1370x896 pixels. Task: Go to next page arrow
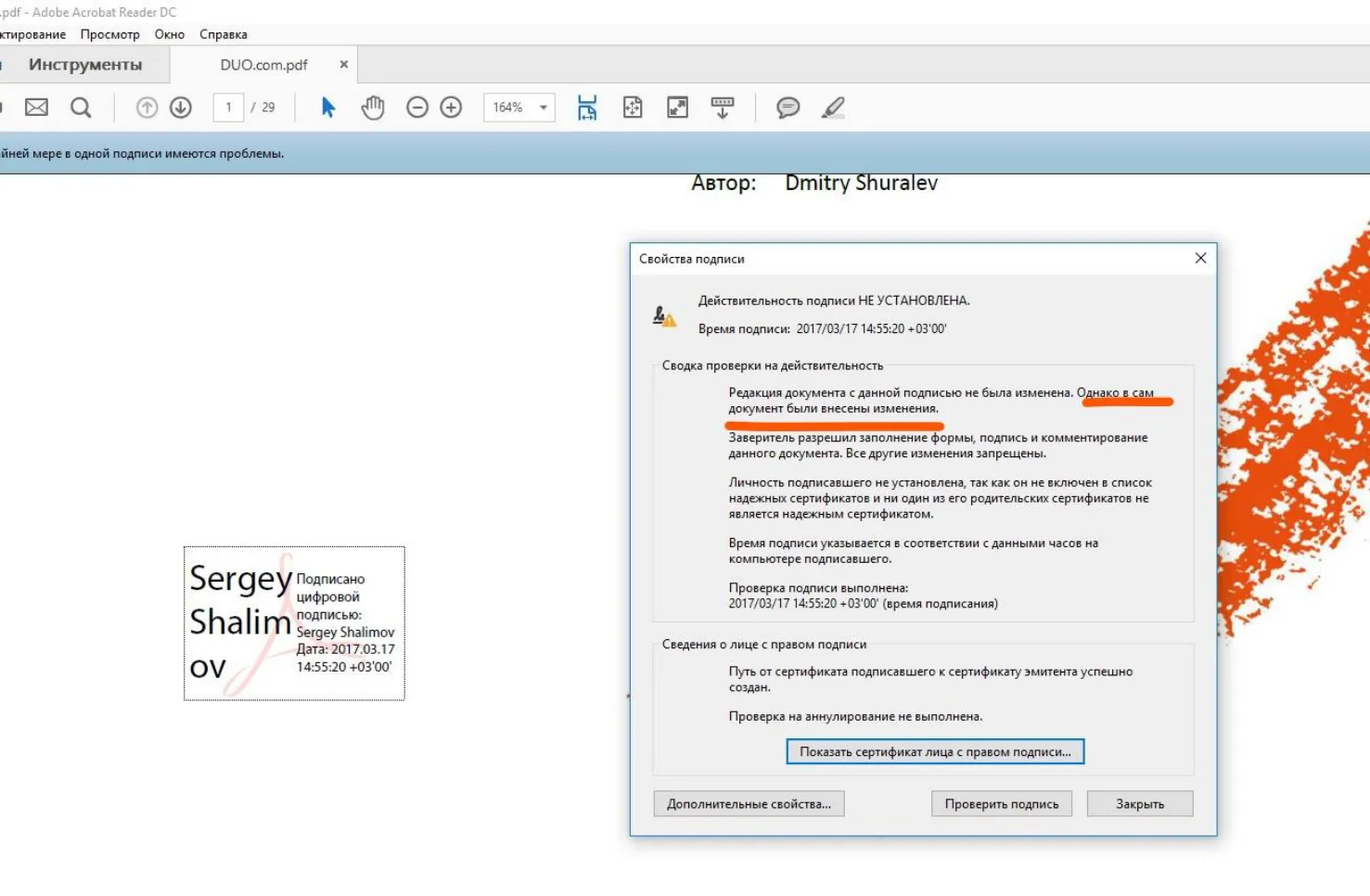(x=181, y=108)
